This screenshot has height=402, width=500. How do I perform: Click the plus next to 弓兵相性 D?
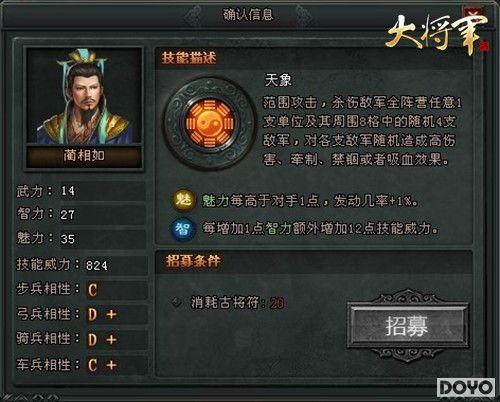[111, 314]
